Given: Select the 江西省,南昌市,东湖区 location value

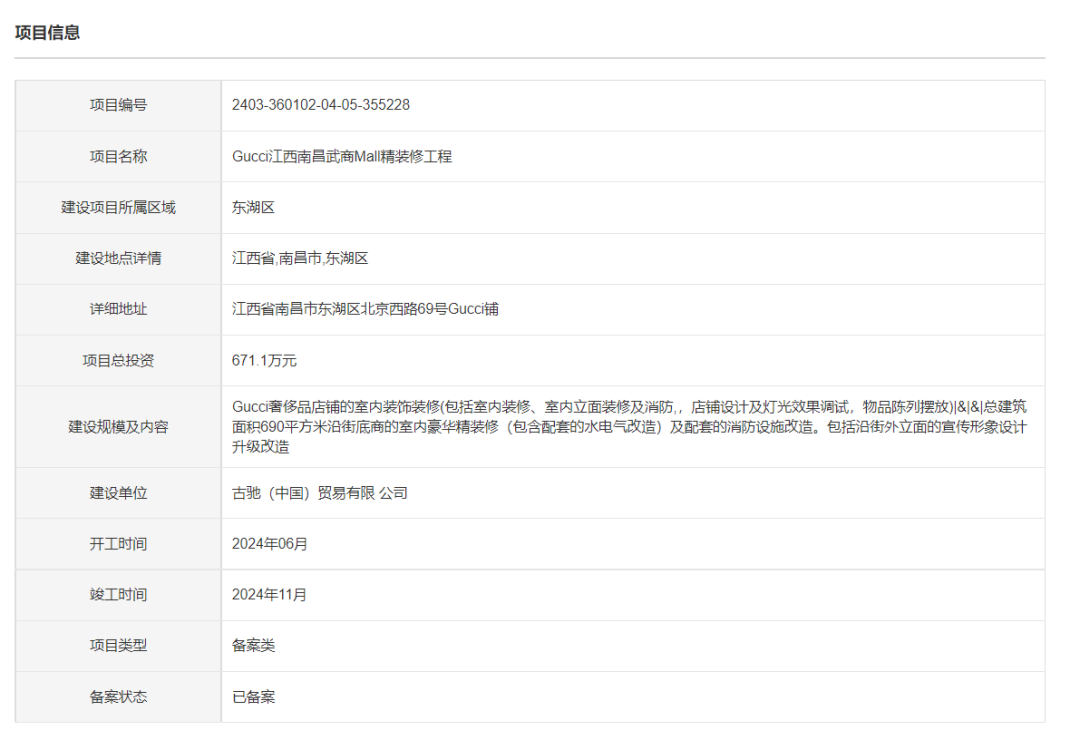Looking at the screenshot, I should pyautogui.click(x=300, y=259).
